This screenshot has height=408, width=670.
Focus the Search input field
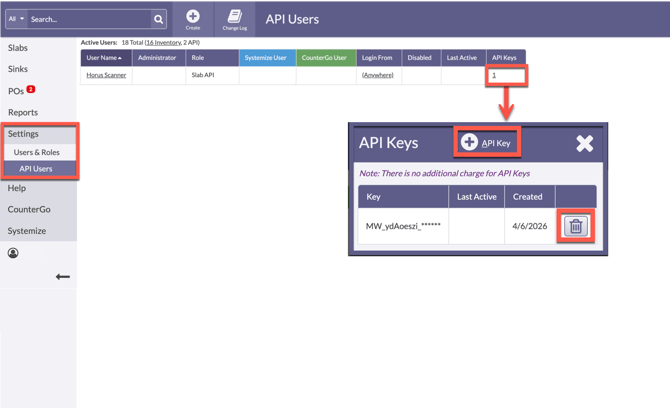pyautogui.click(x=89, y=19)
